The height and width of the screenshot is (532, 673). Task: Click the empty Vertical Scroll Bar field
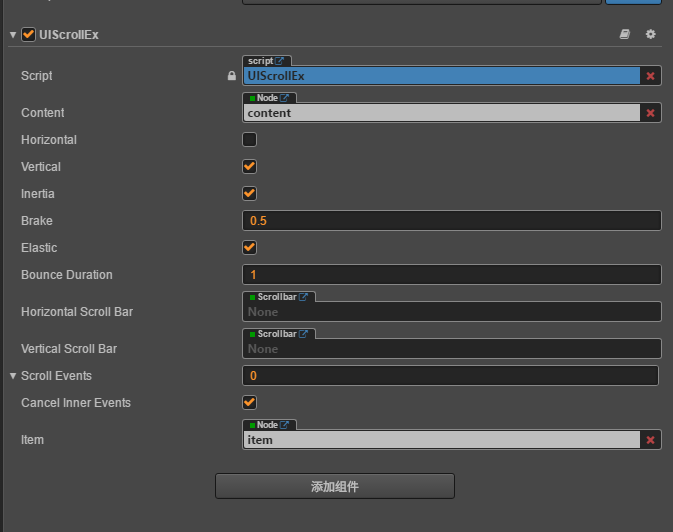[452, 349]
